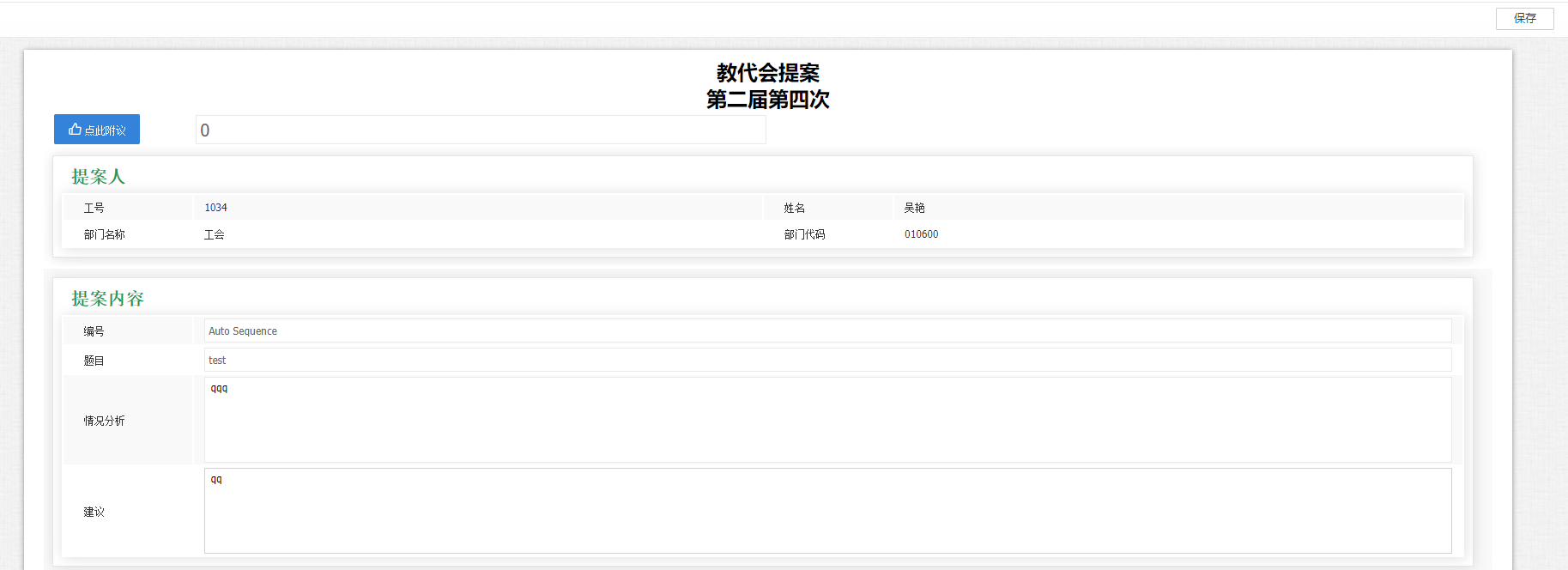Click the 教代会提案 page title
This screenshot has width=1568, height=570.
coord(767,73)
